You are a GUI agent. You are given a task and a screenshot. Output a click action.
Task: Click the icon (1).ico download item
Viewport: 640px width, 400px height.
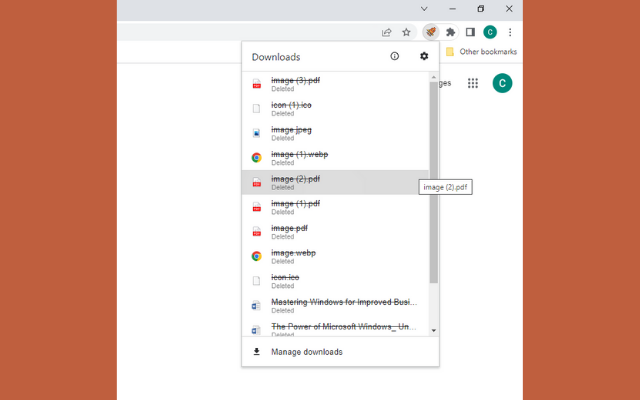point(330,108)
